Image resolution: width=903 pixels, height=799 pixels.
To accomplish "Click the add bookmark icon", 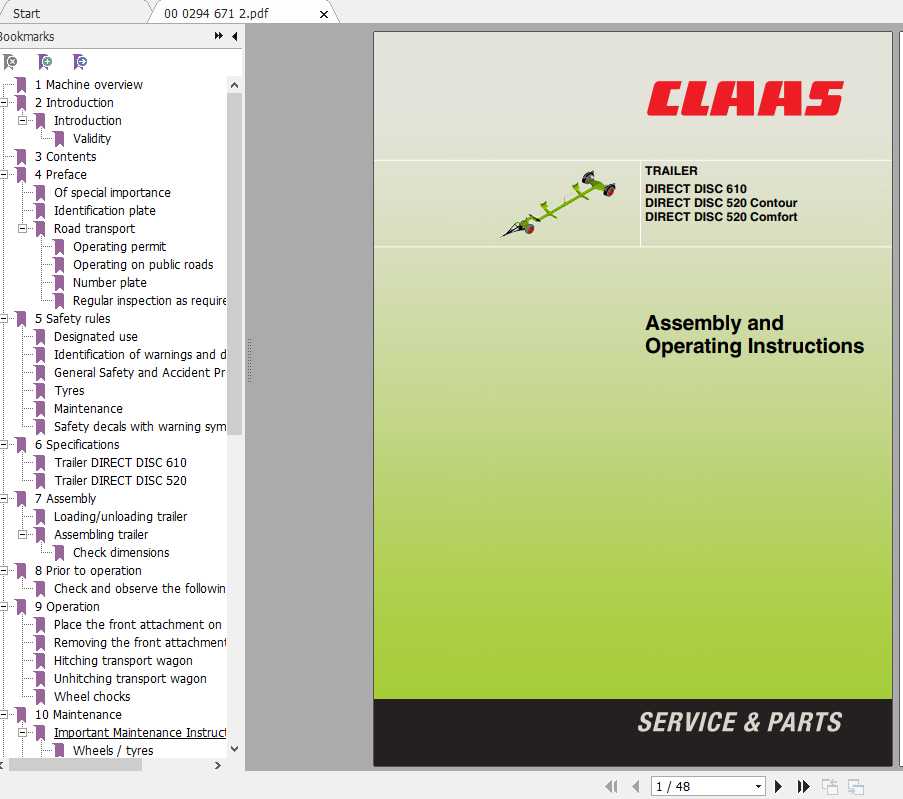I will point(45,61).
